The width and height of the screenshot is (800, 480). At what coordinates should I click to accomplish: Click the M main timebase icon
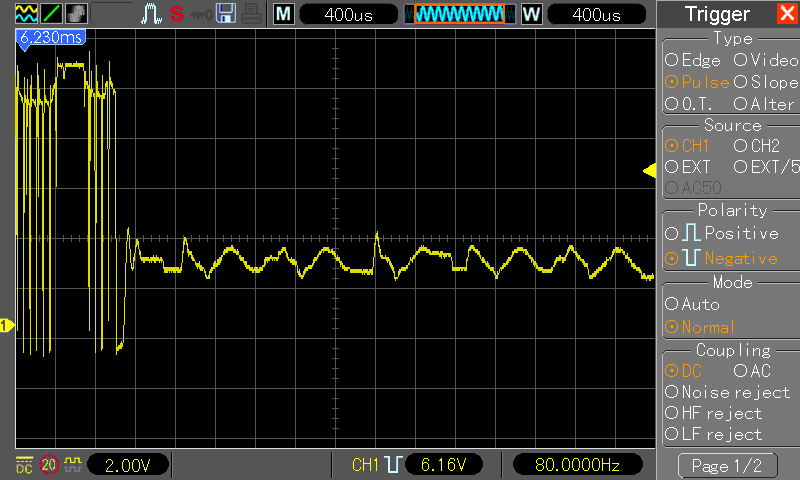pyautogui.click(x=284, y=14)
